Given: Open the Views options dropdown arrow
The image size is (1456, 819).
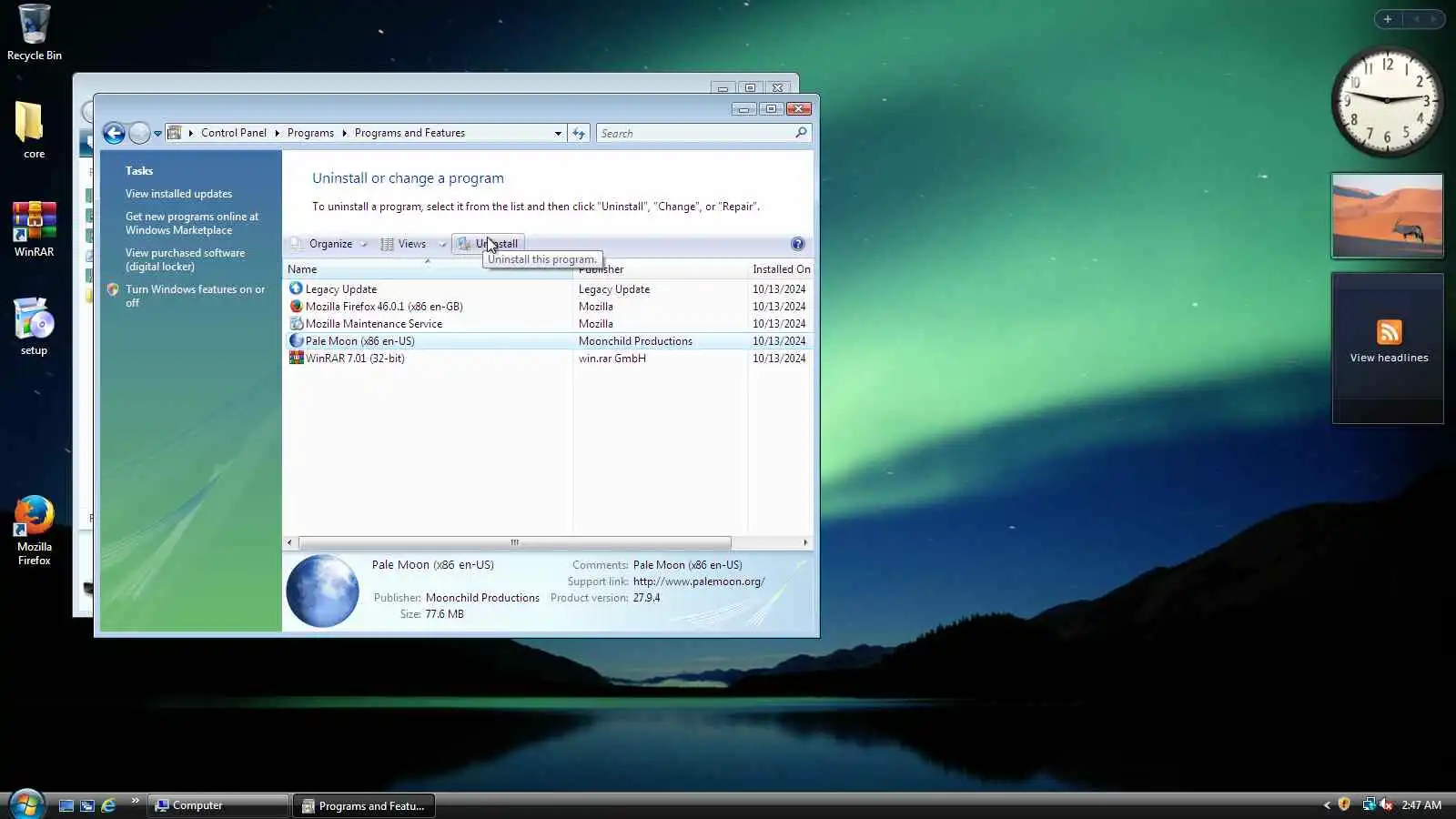Looking at the screenshot, I should [442, 244].
